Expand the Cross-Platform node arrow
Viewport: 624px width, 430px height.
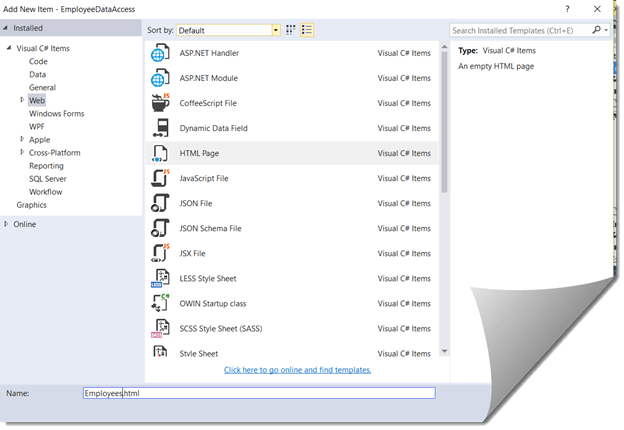[x=22, y=152]
